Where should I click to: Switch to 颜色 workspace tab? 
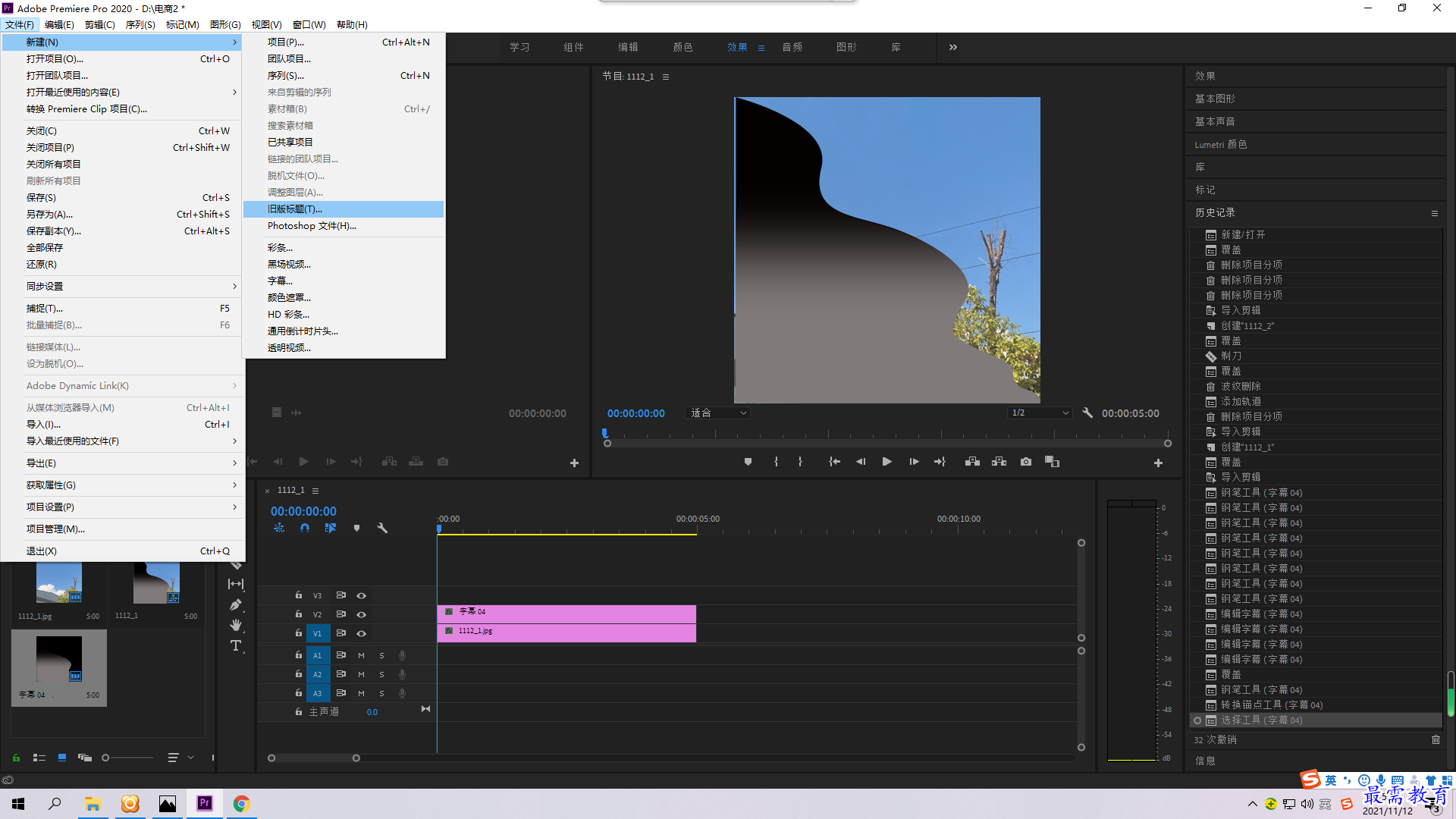tap(682, 47)
